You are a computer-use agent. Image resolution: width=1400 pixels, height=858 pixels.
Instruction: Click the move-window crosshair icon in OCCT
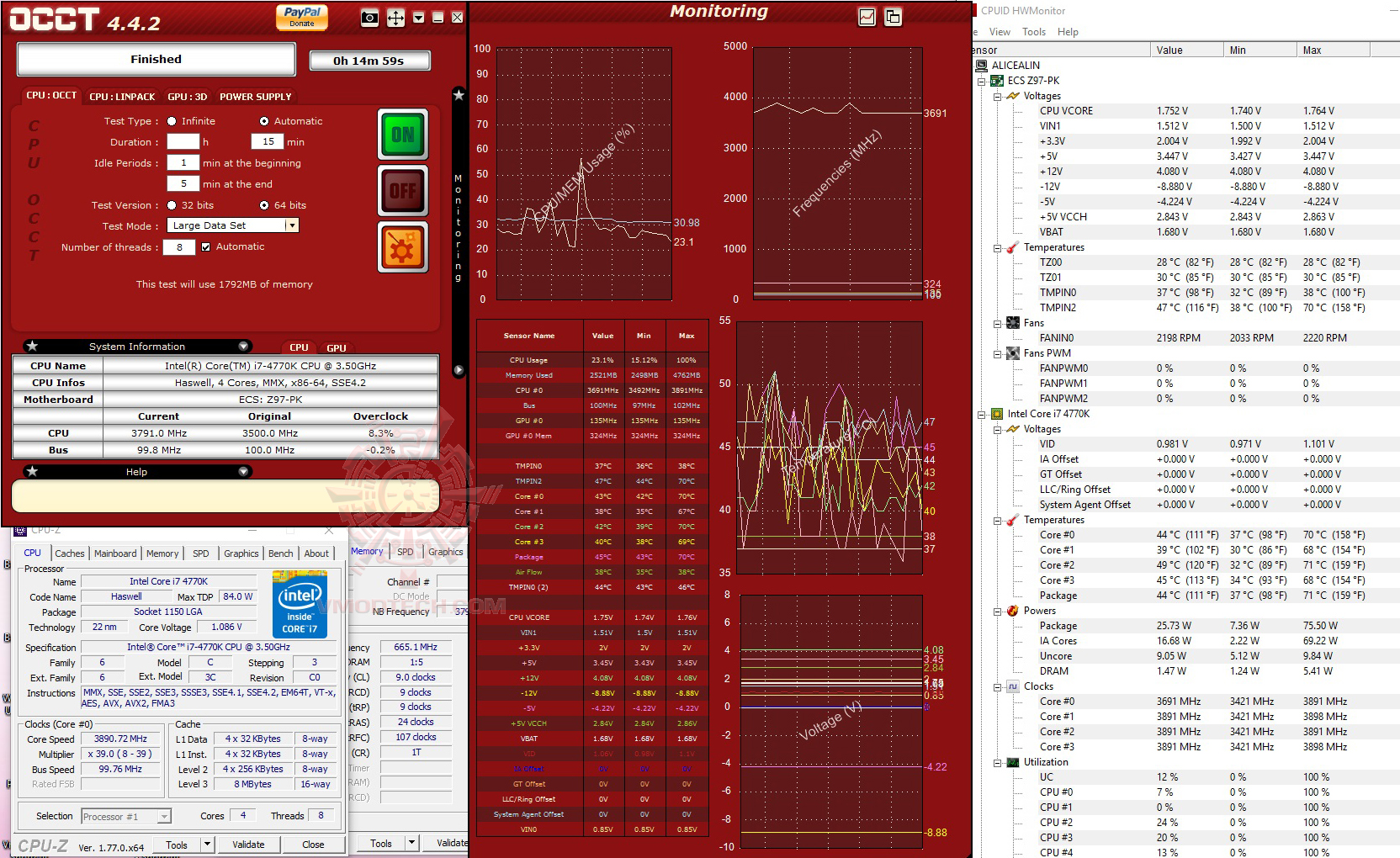(395, 18)
